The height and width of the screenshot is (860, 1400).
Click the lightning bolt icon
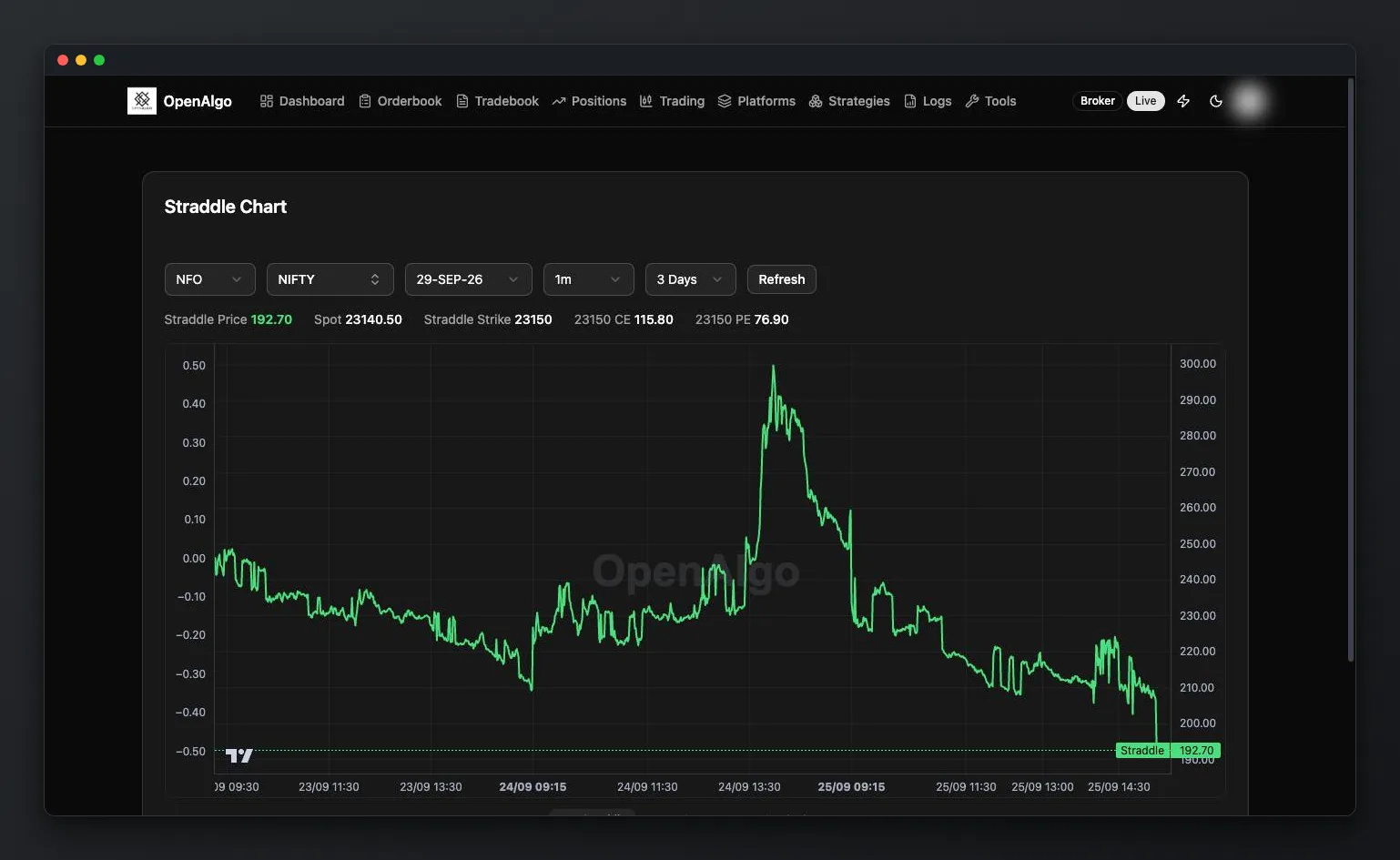pyautogui.click(x=1183, y=101)
